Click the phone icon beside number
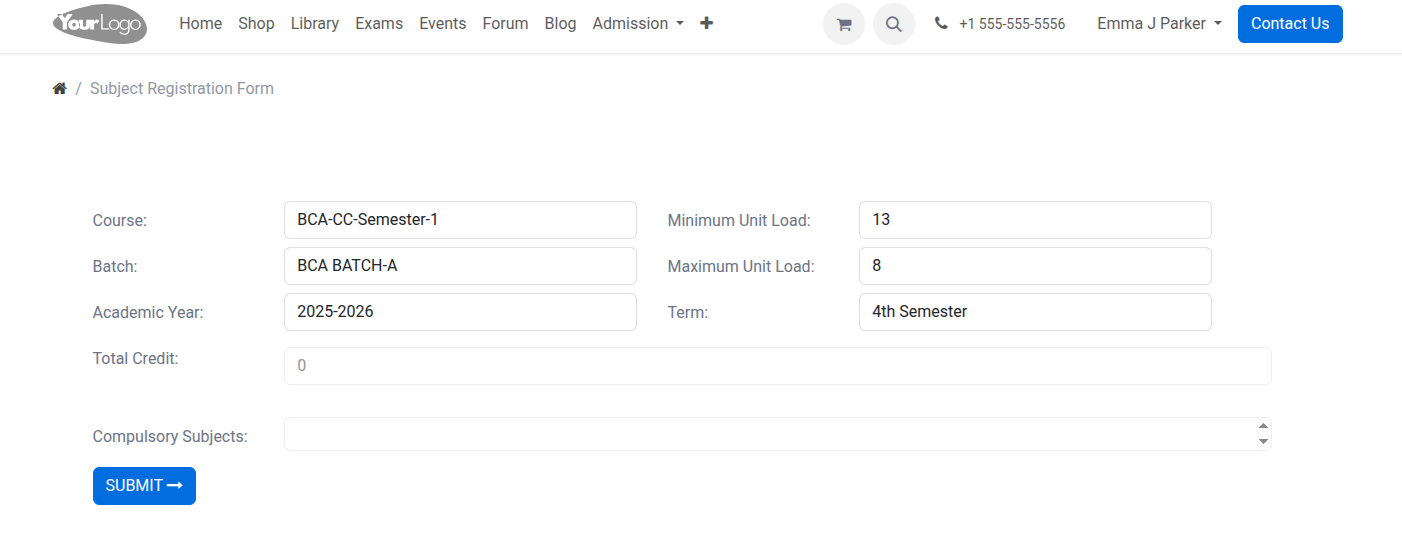 coord(941,23)
